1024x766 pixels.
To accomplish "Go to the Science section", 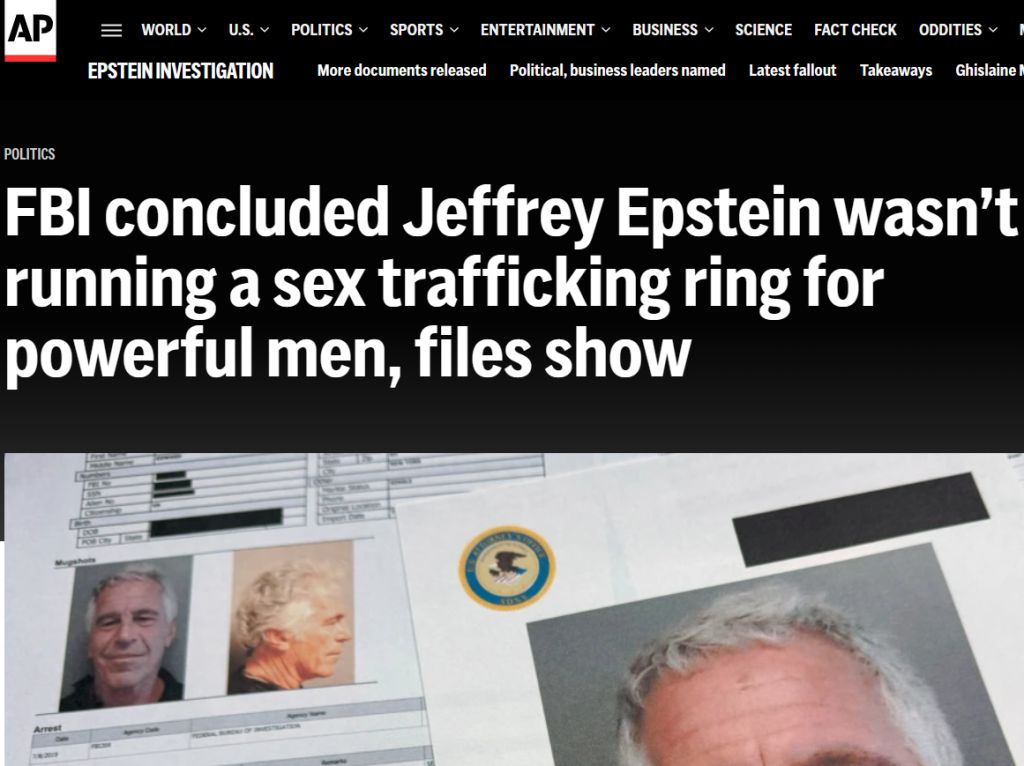I will tap(763, 30).
